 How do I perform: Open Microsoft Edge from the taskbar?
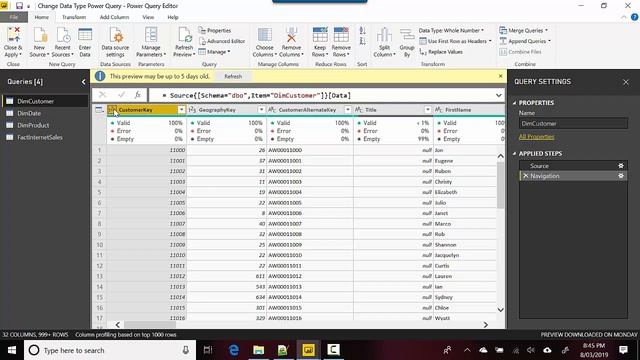tap(234, 350)
